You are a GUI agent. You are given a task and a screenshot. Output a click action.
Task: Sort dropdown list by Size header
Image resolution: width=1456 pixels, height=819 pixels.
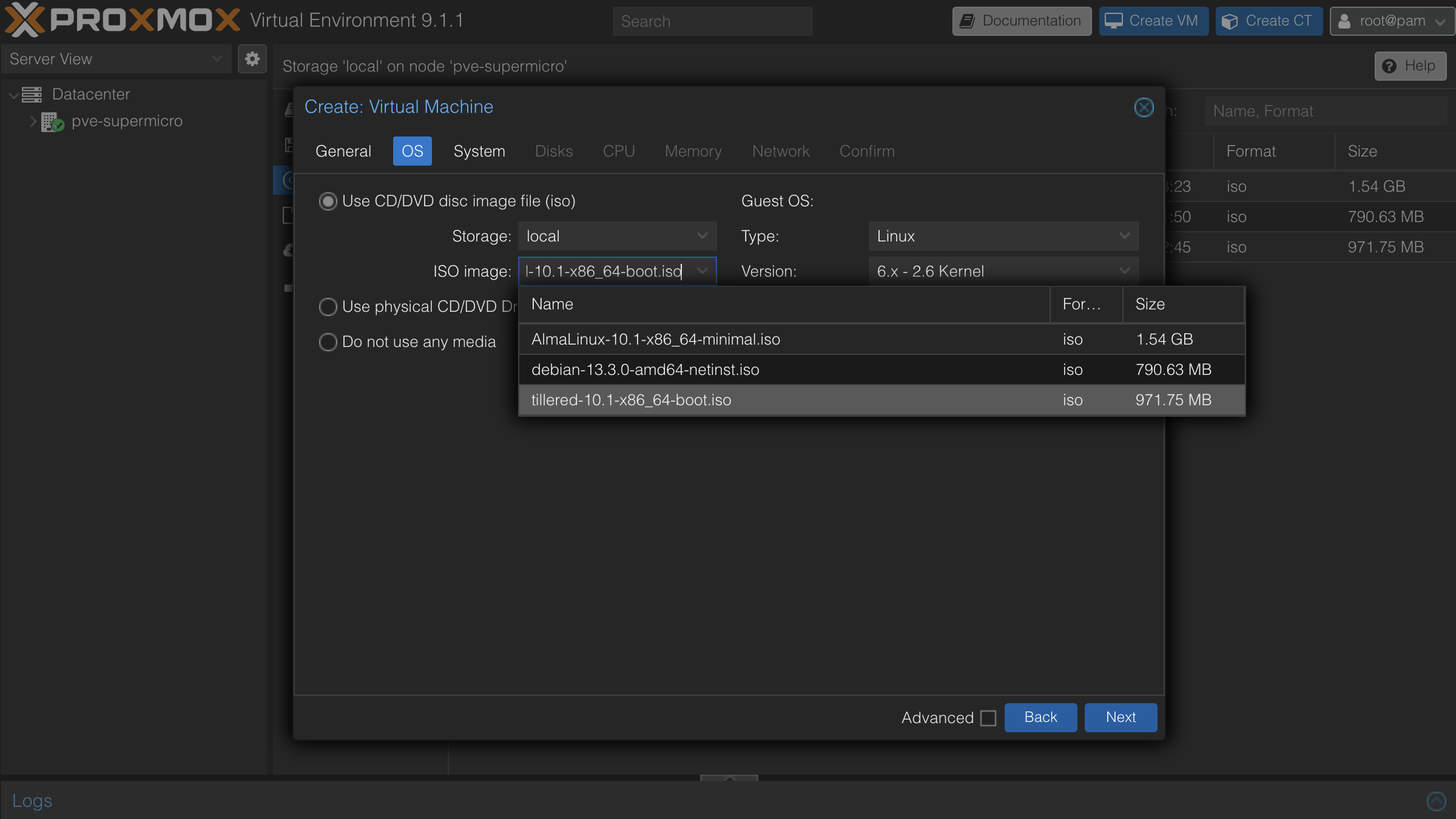(x=1184, y=304)
